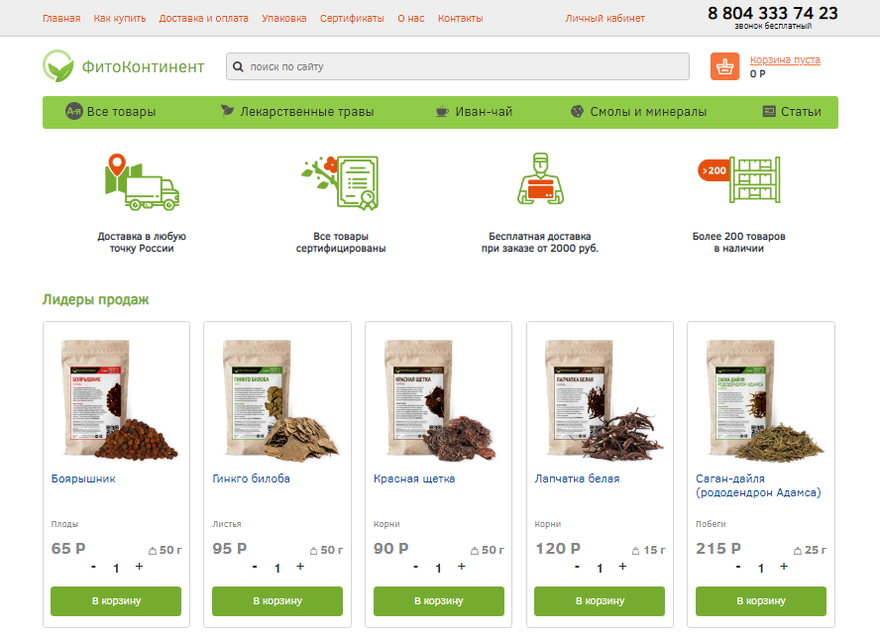Click the certificate icon with flower
The height and width of the screenshot is (637, 880).
tap(340, 182)
